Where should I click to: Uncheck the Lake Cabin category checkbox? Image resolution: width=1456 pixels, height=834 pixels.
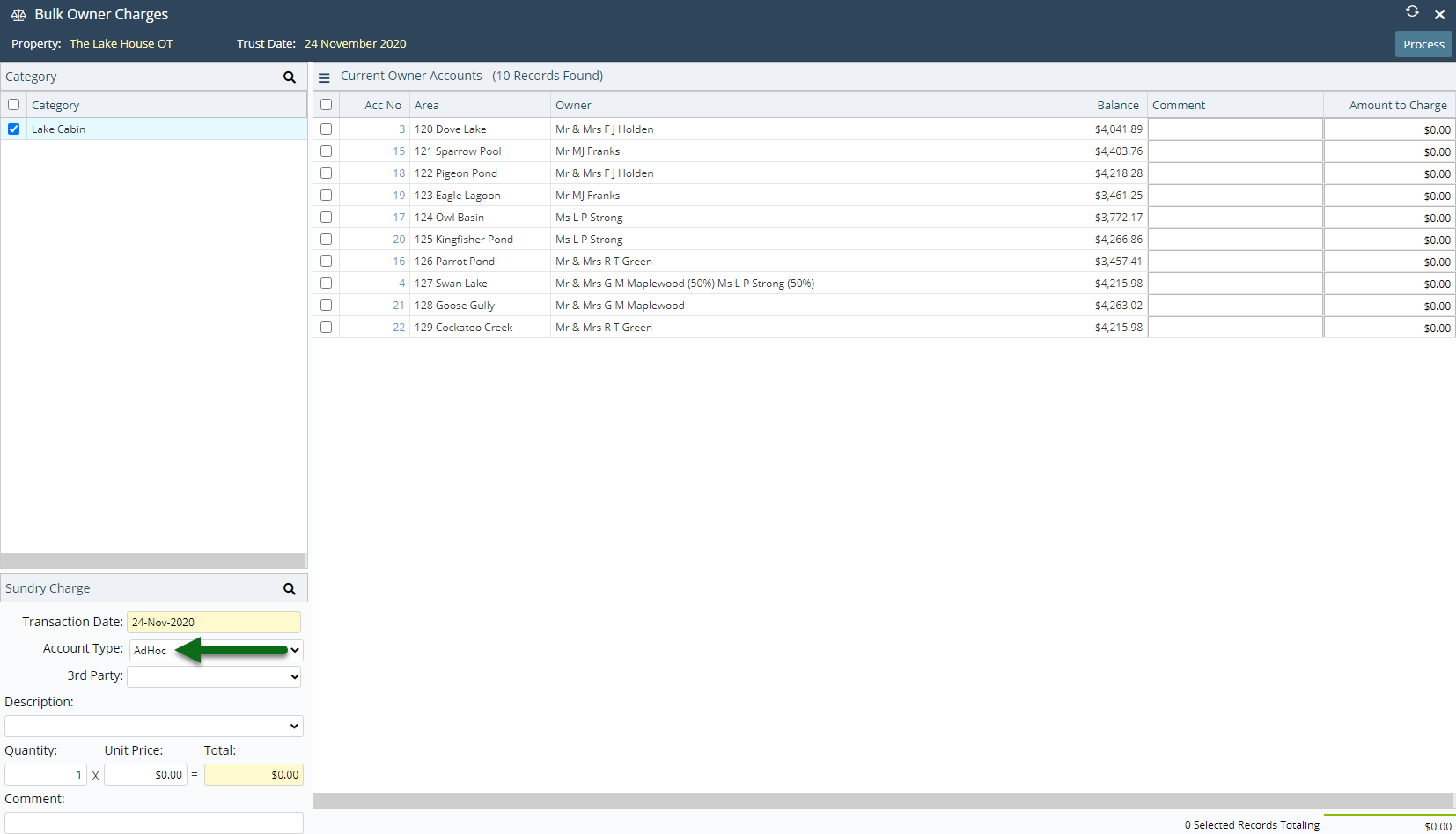13,129
